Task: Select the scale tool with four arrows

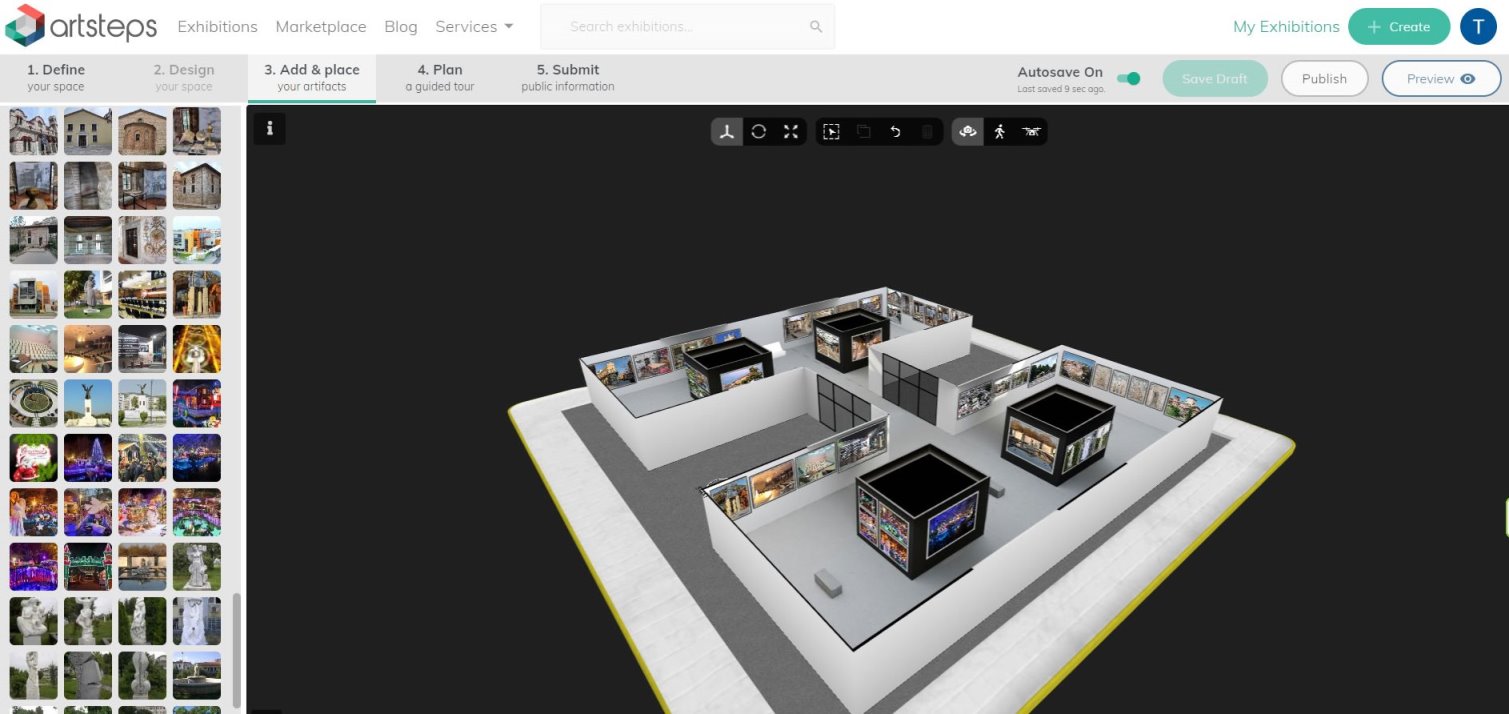Action: pos(791,132)
